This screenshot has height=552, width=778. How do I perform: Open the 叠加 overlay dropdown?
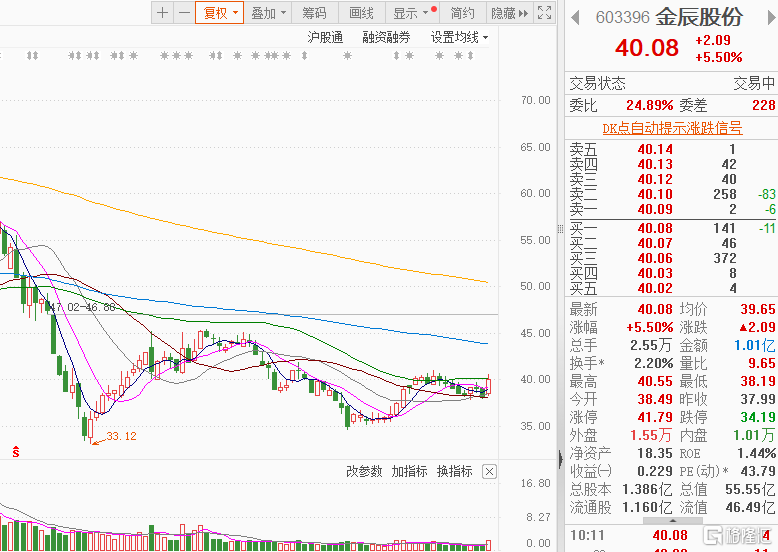pos(268,13)
